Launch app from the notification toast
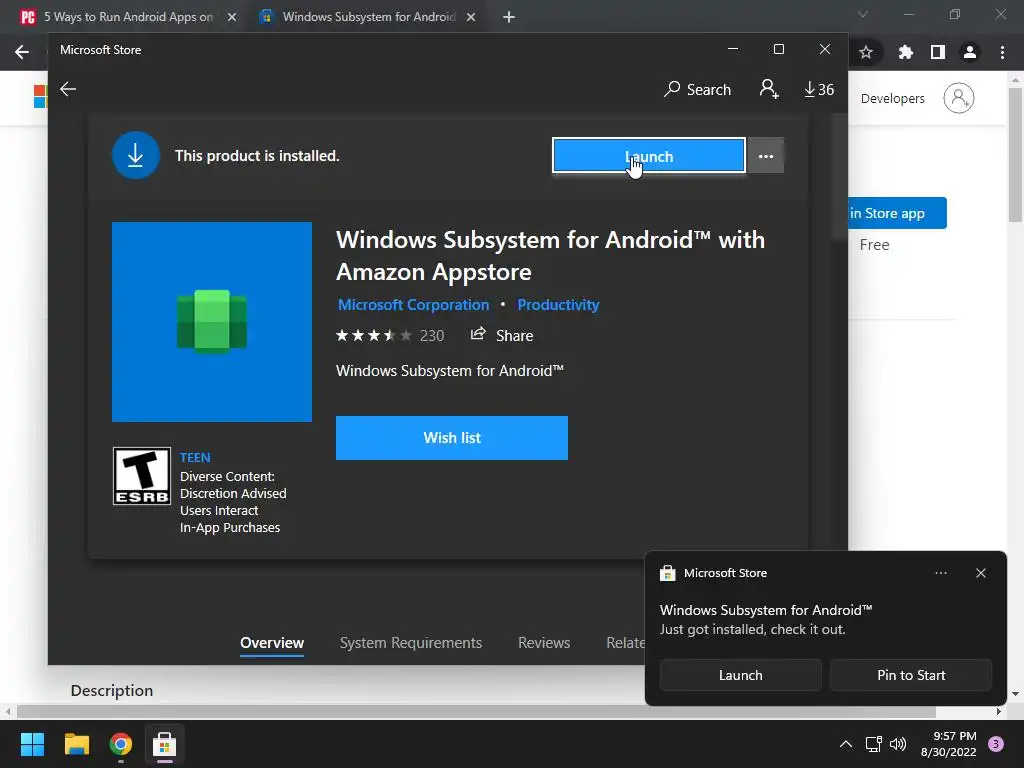Viewport: 1024px width, 768px height. [x=741, y=675]
